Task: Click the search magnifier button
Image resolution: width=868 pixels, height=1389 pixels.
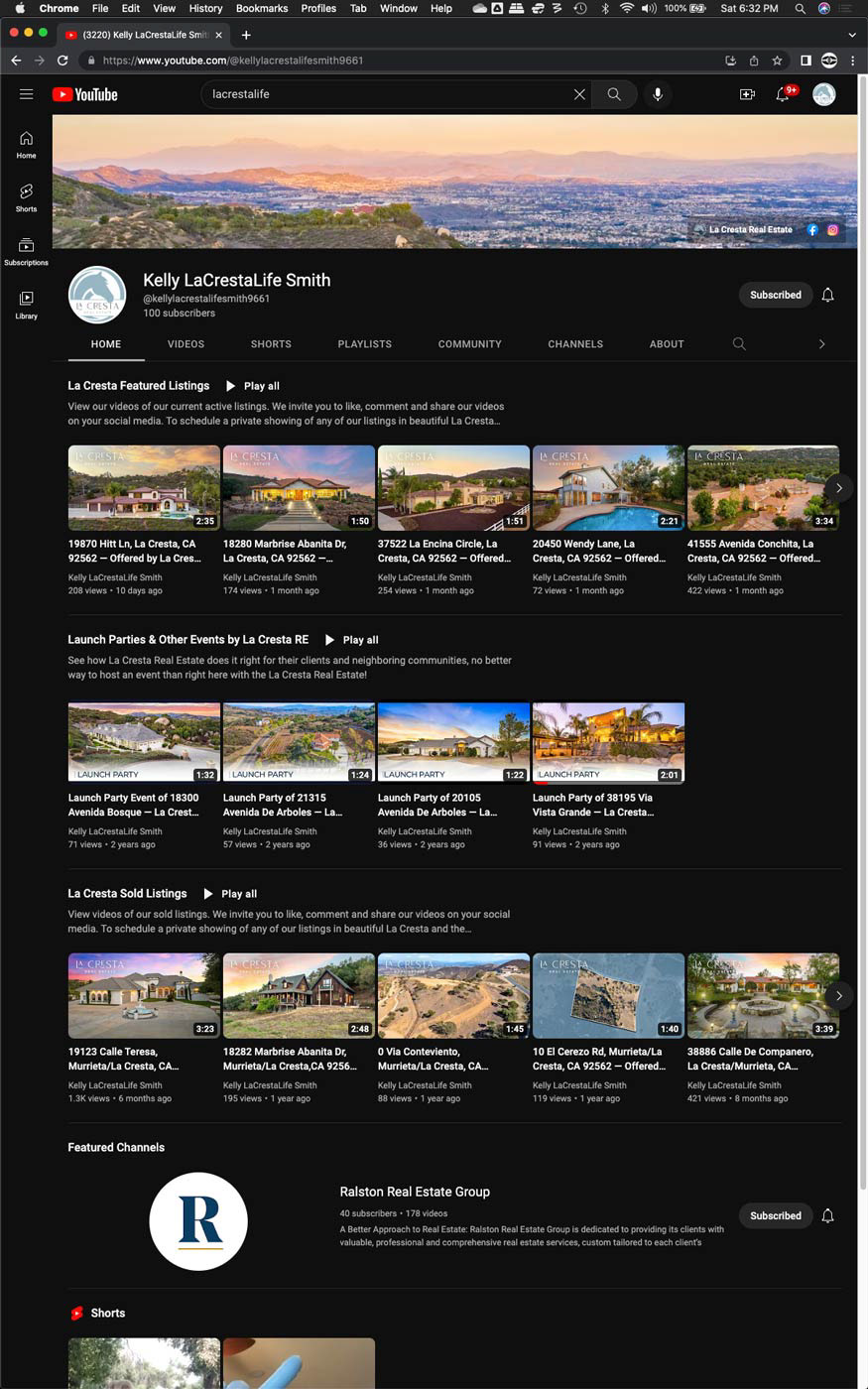Action: tap(614, 94)
